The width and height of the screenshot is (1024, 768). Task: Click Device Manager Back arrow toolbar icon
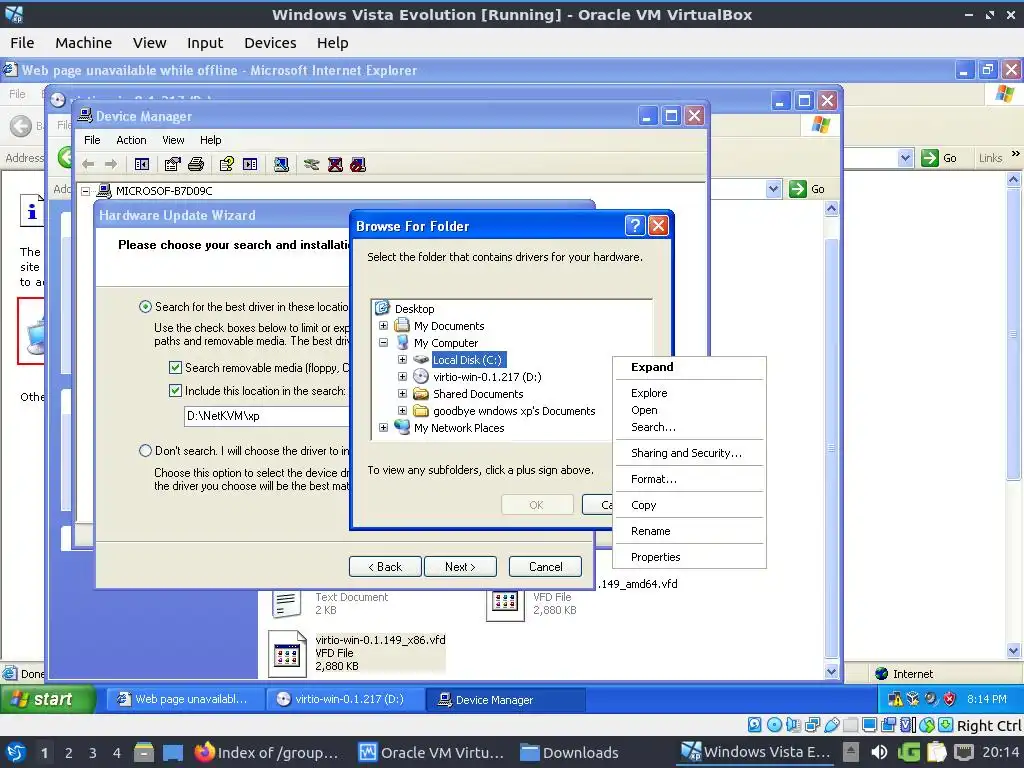click(89, 165)
